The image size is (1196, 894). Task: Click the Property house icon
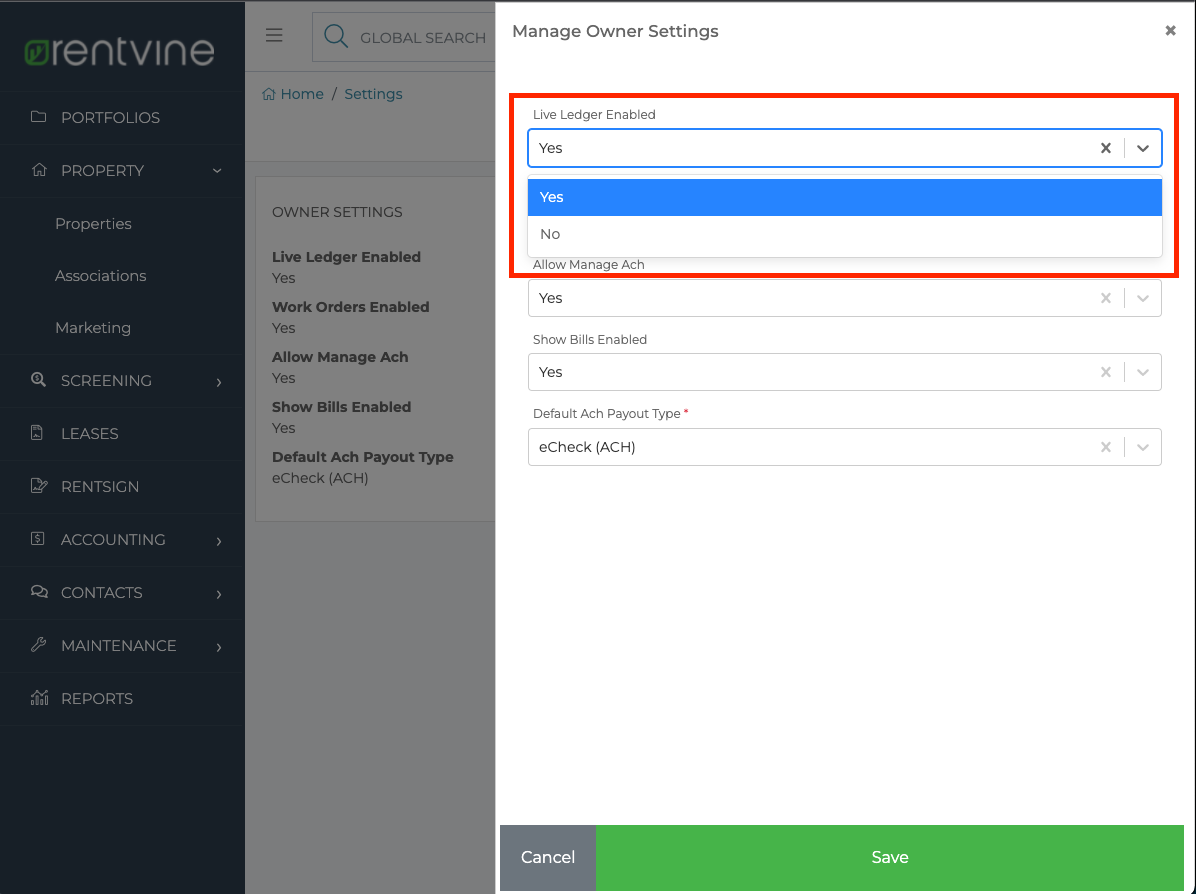click(x=39, y=170)
